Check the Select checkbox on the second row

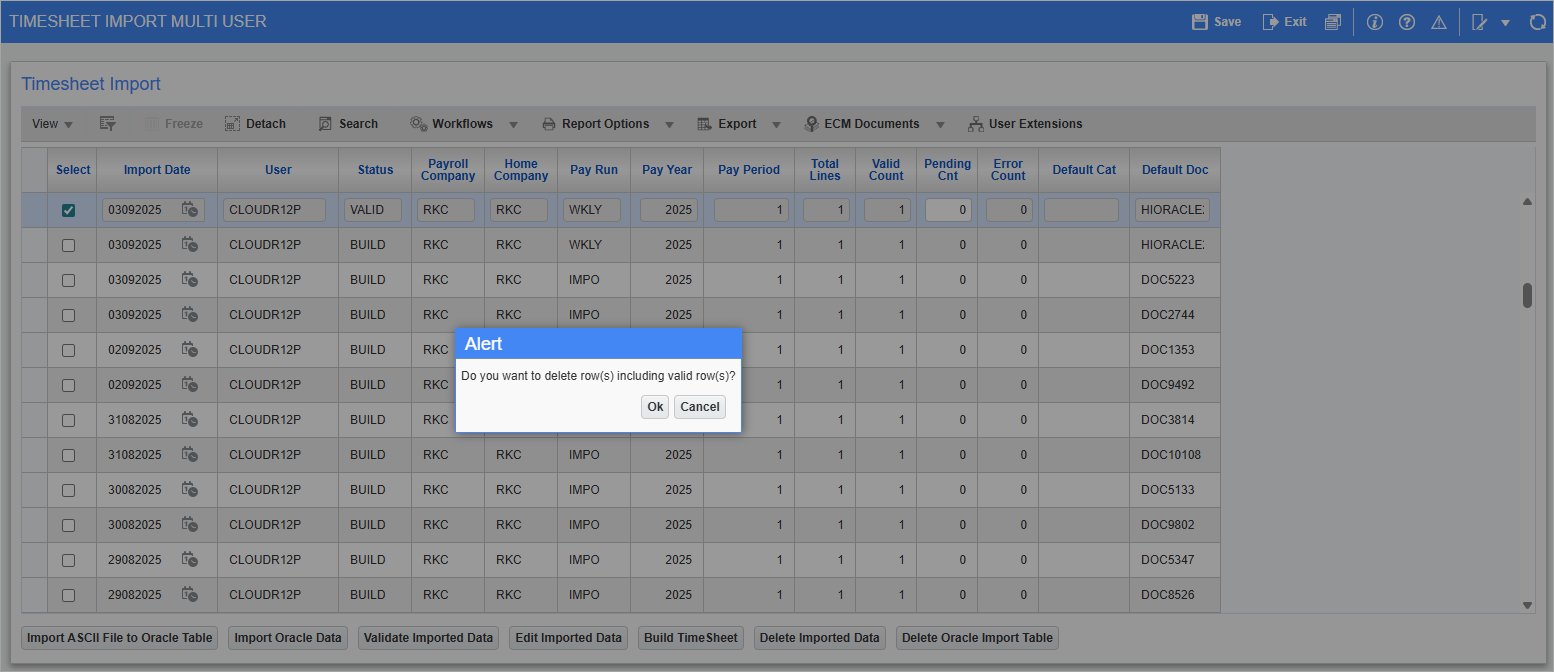coord(68,245)
